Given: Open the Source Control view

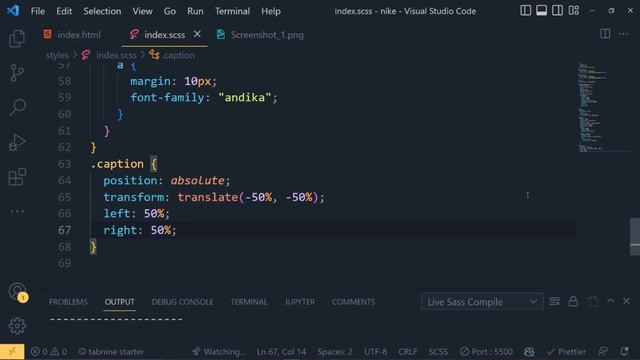Looking at the screenshot, I should point(17,73).
